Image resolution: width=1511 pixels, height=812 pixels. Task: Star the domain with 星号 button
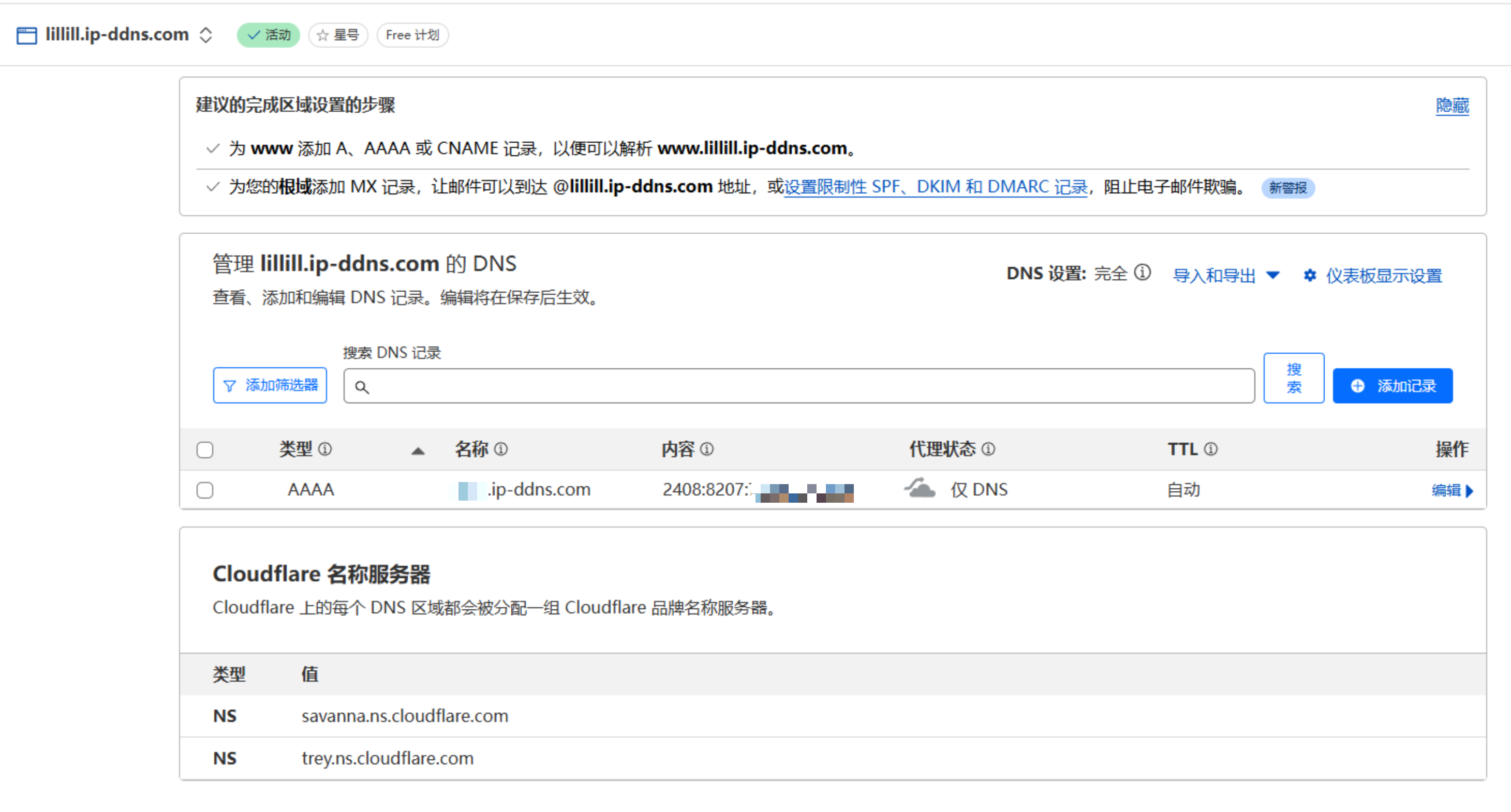click(338, 35)
